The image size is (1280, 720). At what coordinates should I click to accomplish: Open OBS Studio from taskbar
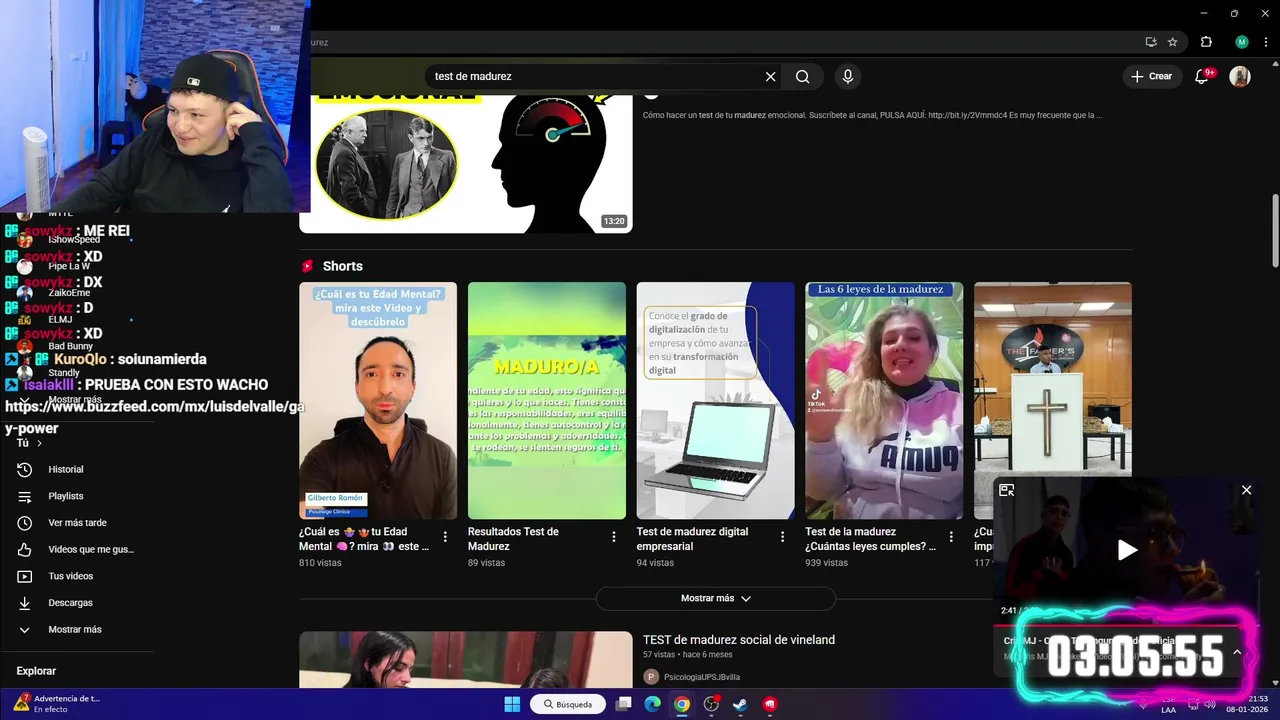711,704
